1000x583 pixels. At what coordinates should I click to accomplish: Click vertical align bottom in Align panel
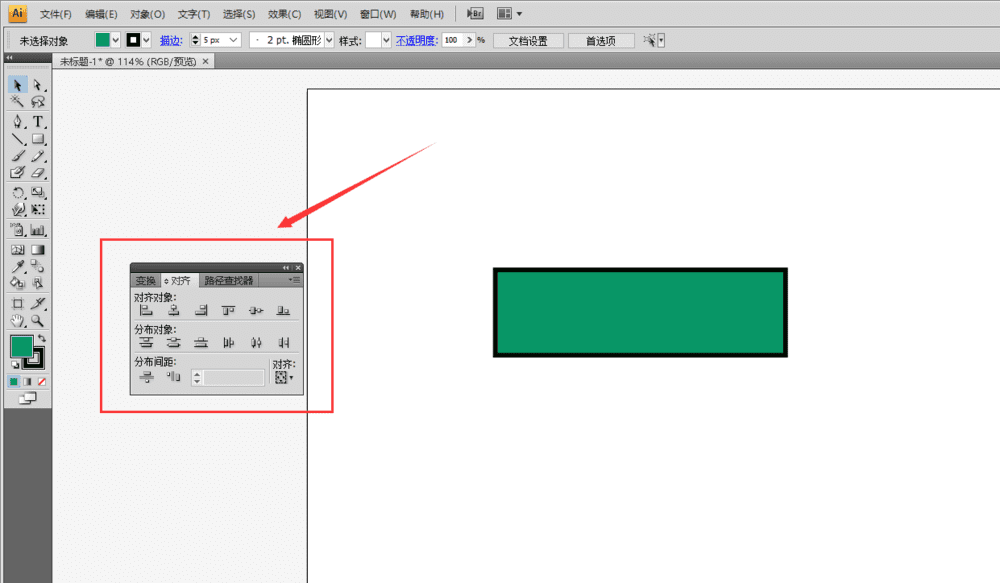pos(283,311)
